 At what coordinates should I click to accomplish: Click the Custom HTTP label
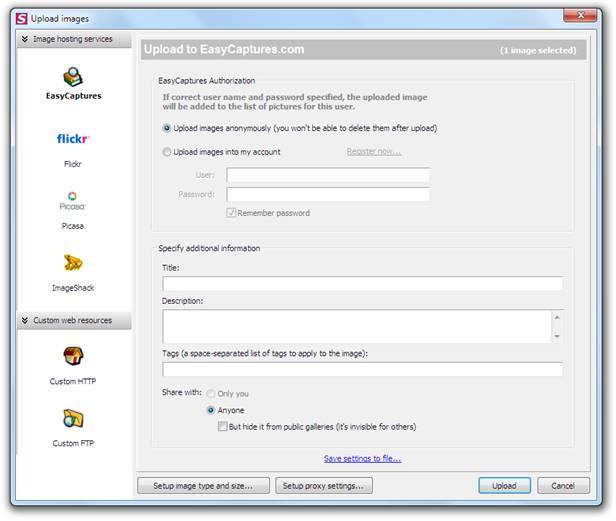pyautogui.click(x=73, y=381)
